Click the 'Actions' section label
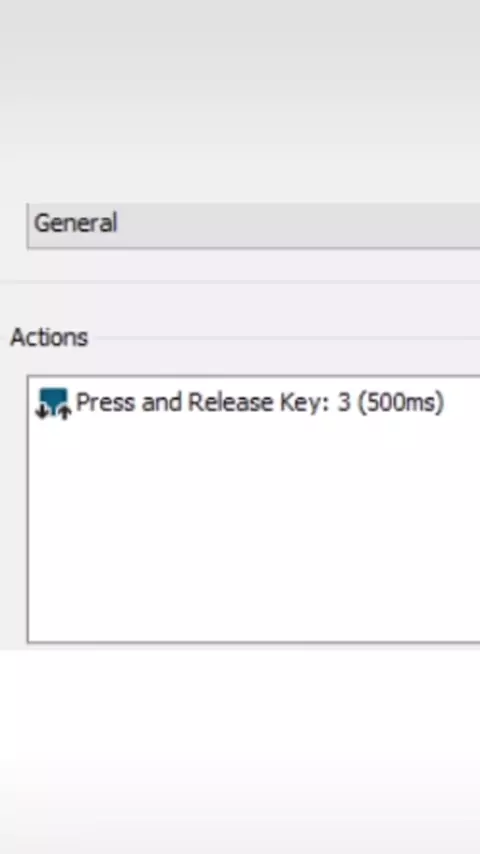 [x=49, y=338]
